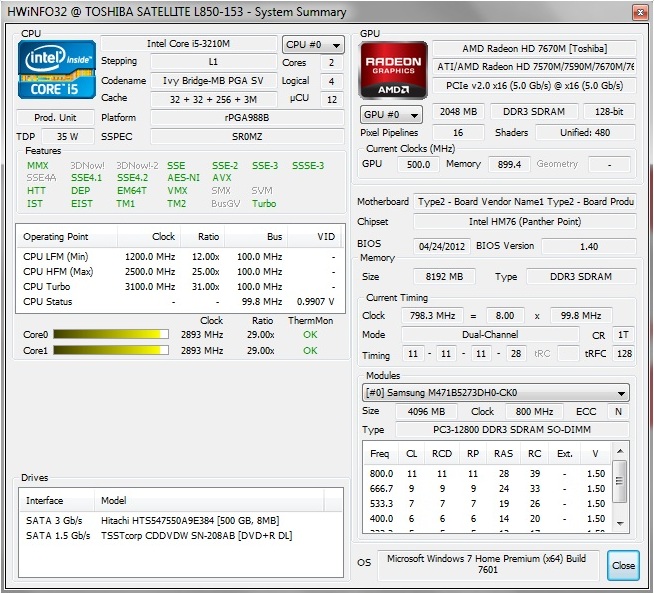Click the 798.3 MHz memory clock field
The height and width of the screenshot is (593, 654).
(432, 316)
